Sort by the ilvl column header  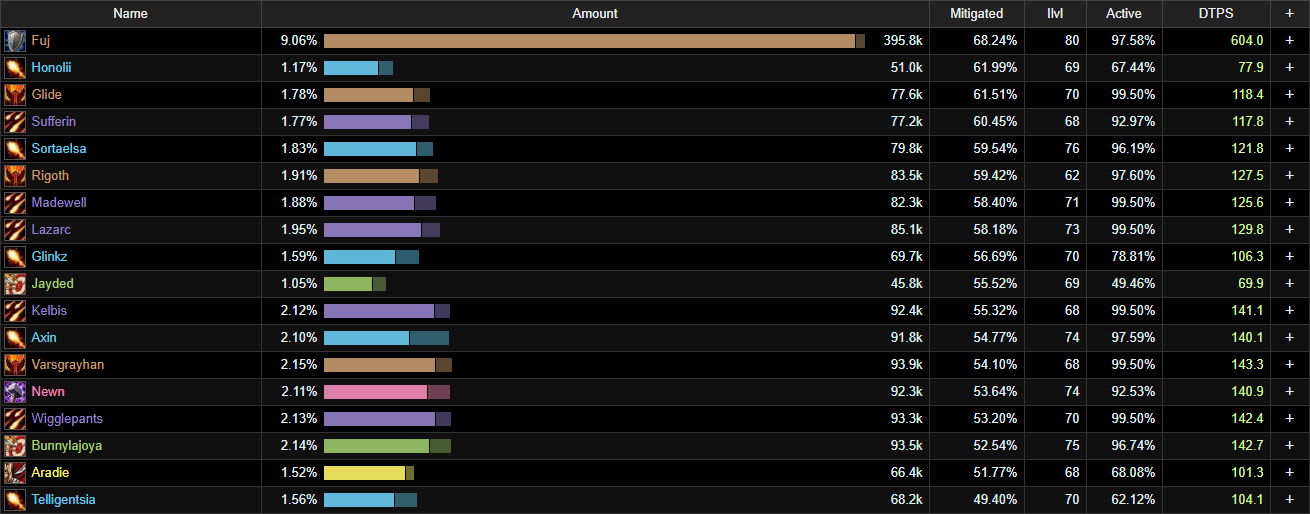point(1054,14)
